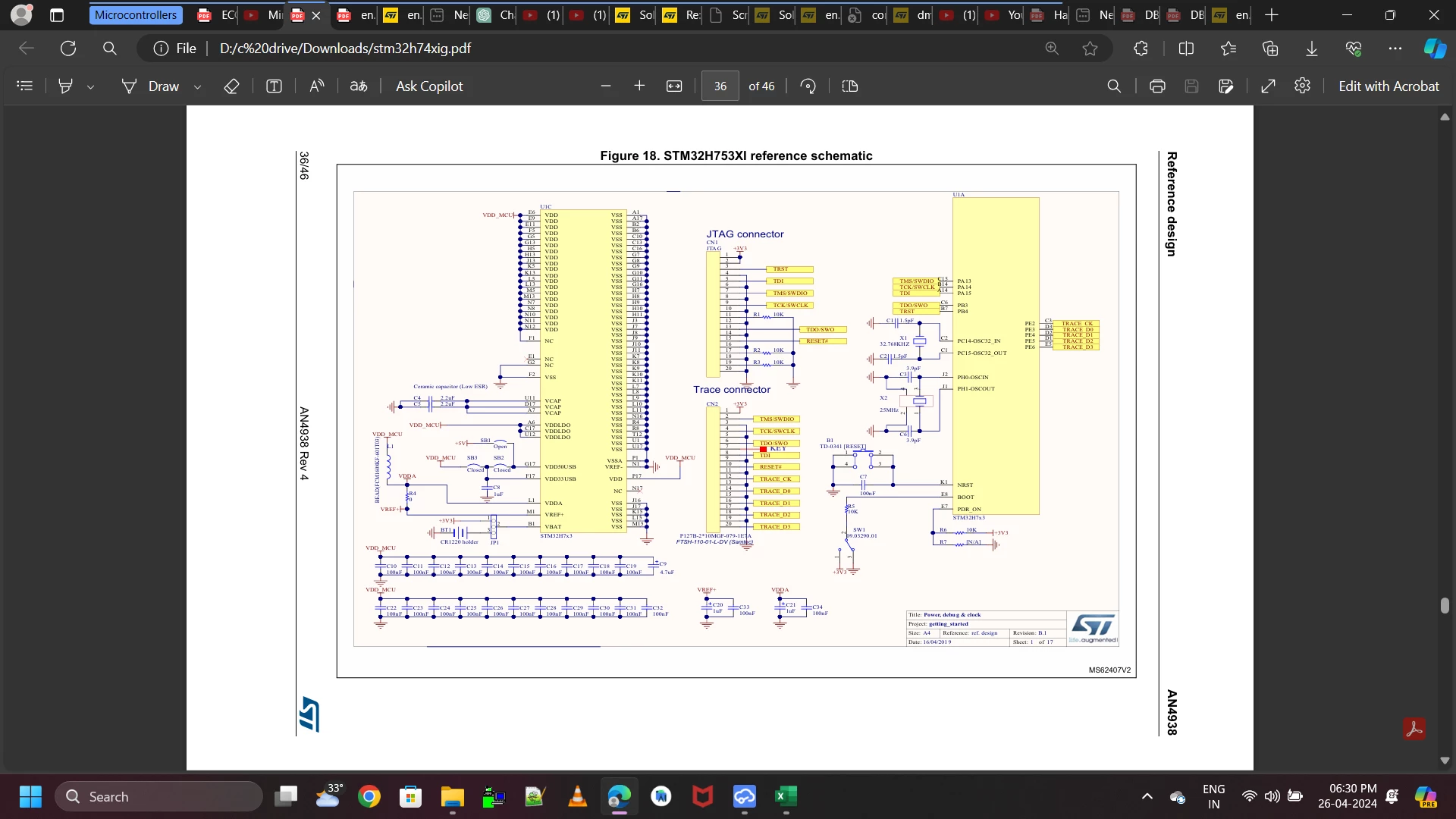Open the Translate tool
Screen dimensions: 1456x819
tap(359, 86)
